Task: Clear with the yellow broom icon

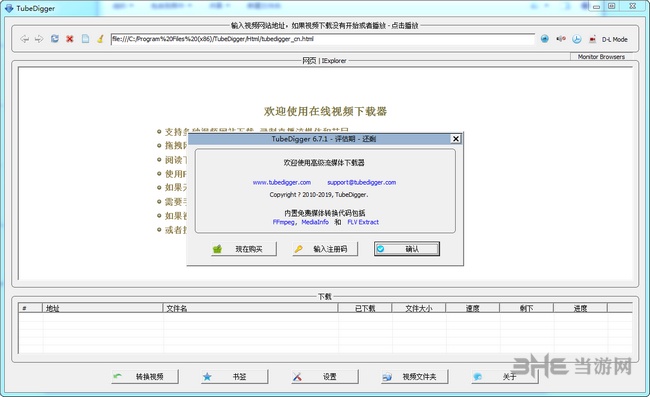Action: [x=100, y=39]
